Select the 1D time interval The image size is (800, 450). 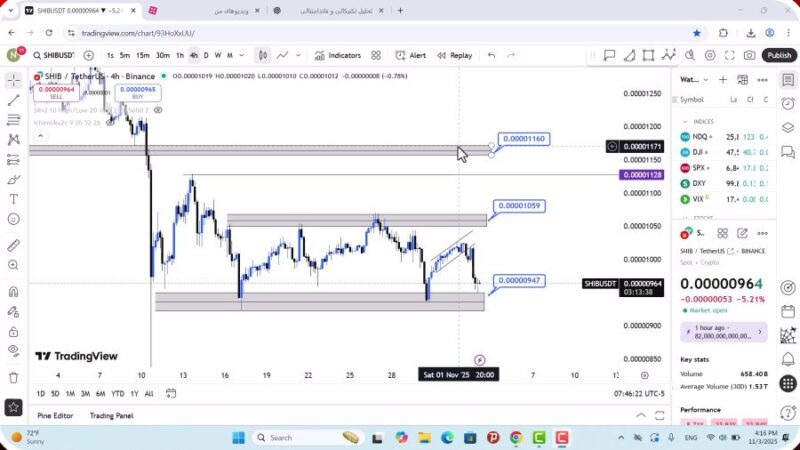coord(41,394)
